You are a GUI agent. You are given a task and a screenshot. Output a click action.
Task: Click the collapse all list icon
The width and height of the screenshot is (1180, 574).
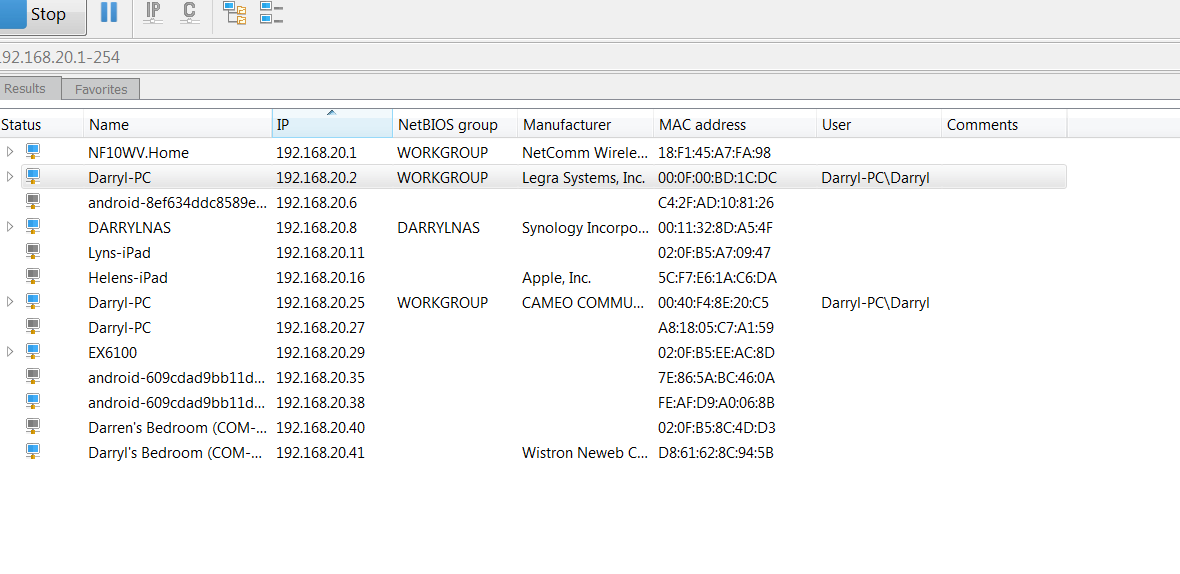271,13
